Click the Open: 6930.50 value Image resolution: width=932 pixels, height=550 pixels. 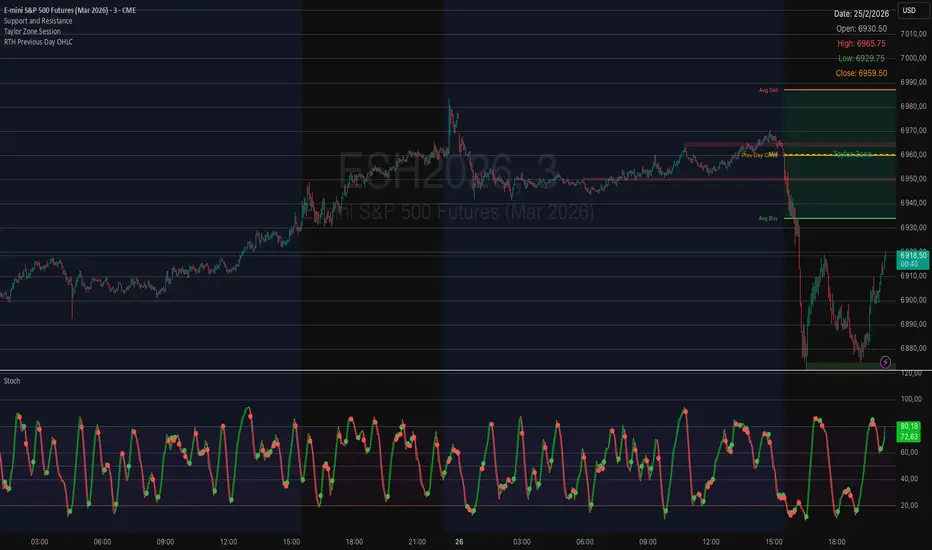pyautogui.click(x=861, y=29)
